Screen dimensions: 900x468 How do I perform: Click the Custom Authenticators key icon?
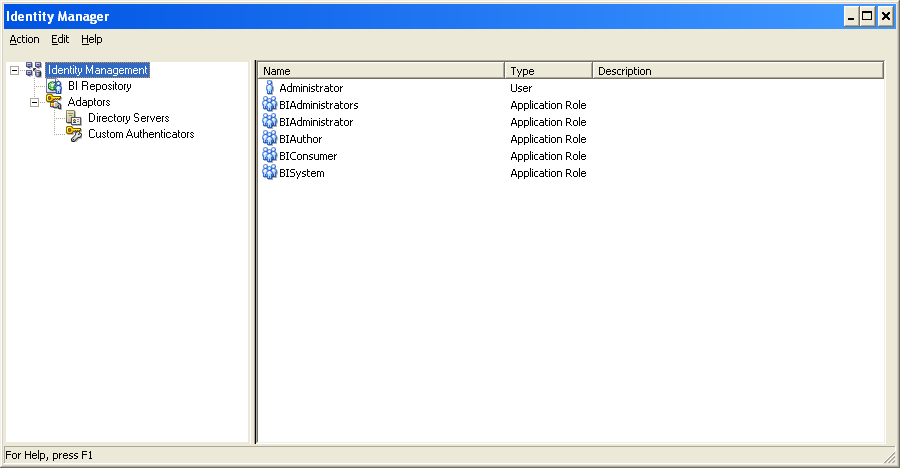pyautogui.click(x=74, y=134)
